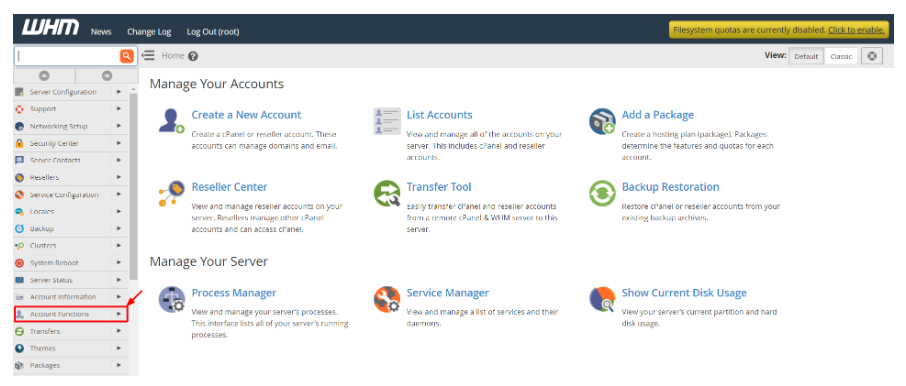
Task: Open the Change Log menu item
Action: [149, 32]
